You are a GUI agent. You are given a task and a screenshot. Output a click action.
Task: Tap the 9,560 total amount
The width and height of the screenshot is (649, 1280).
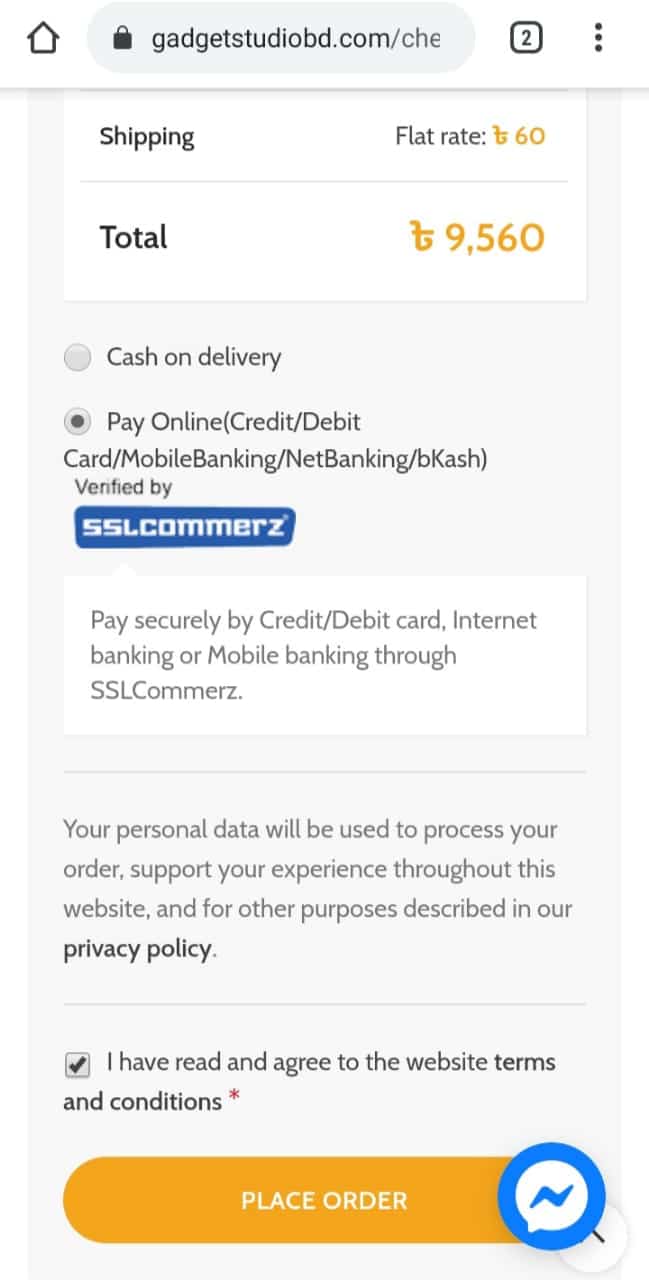click(478, 238)
